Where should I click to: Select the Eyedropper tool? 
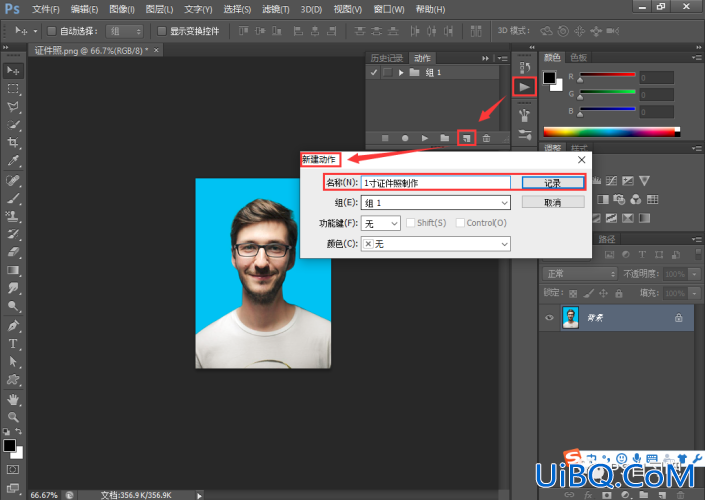pyautogui.click(x=13, y=161)
